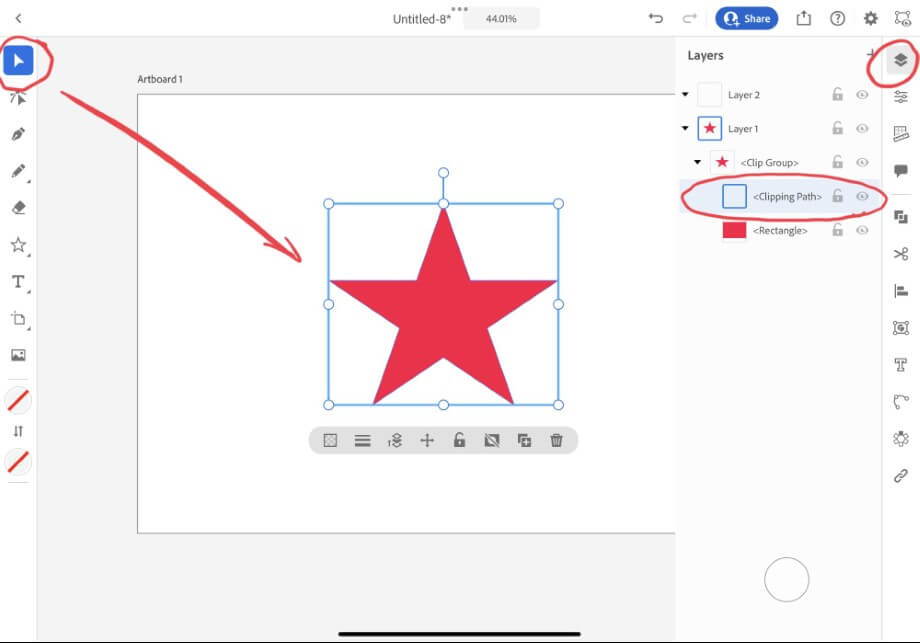Toggle lock on Layer 2
This screenshot has height=643, width=920.
pos(837,94)
